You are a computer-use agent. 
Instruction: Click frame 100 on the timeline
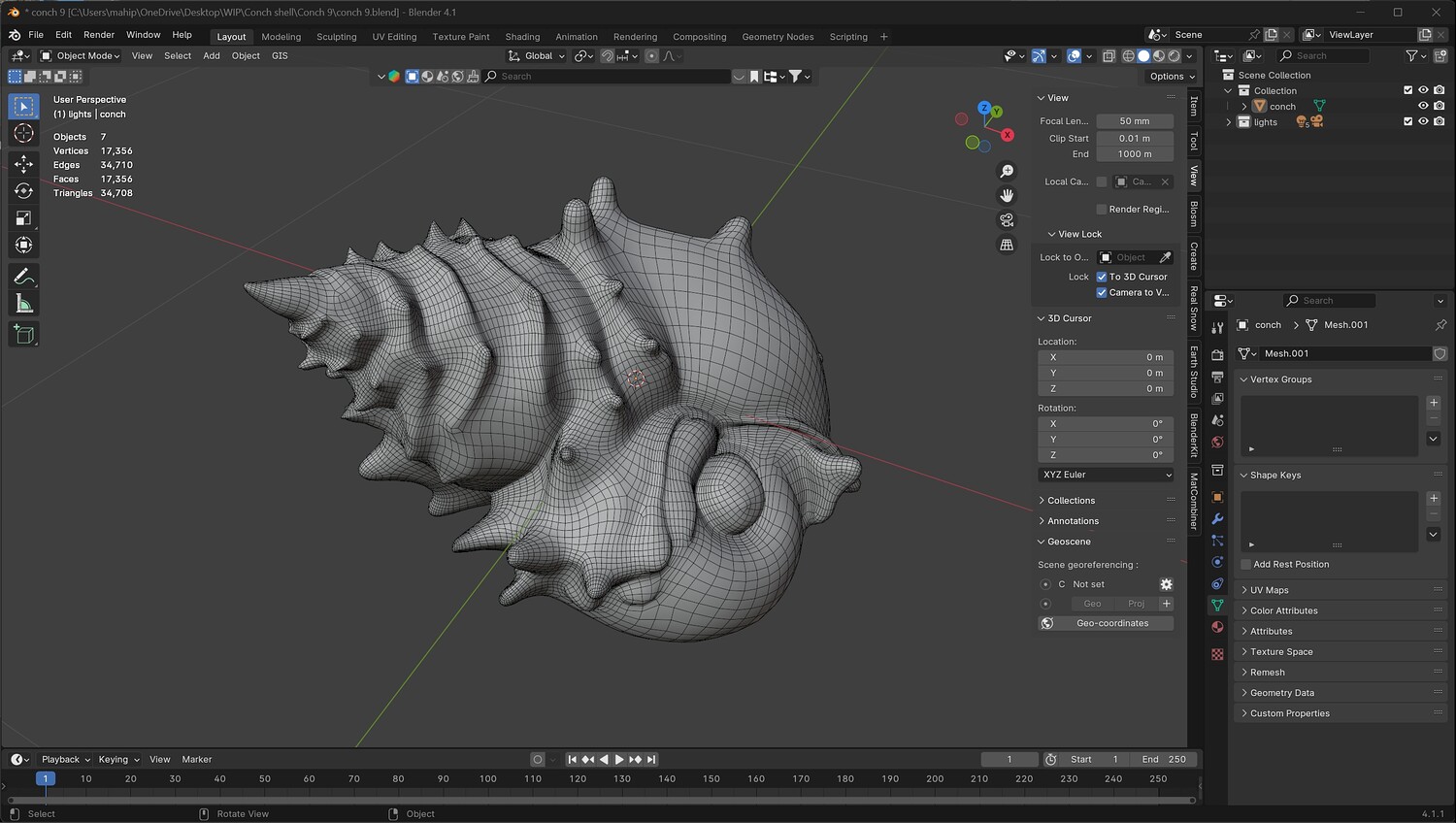487,778
